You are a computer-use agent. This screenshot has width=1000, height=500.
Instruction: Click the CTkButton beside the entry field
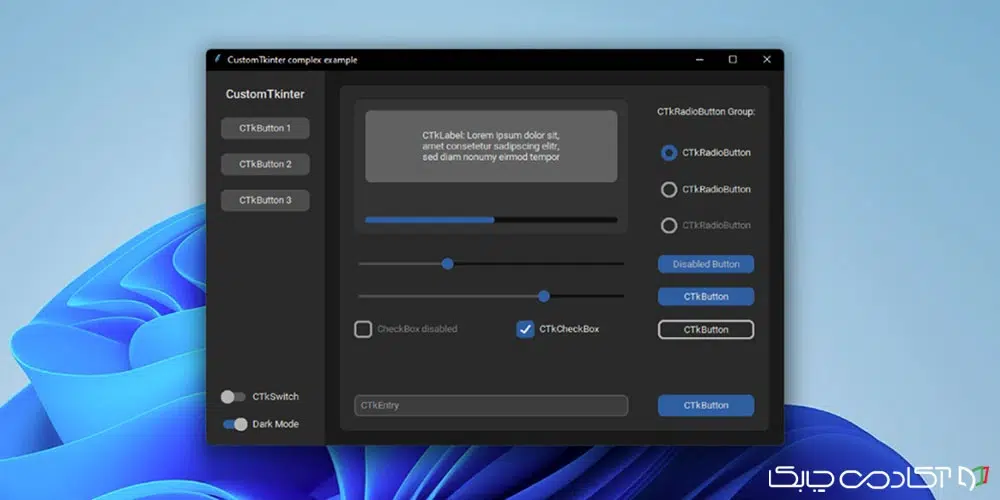pos(705,405)
